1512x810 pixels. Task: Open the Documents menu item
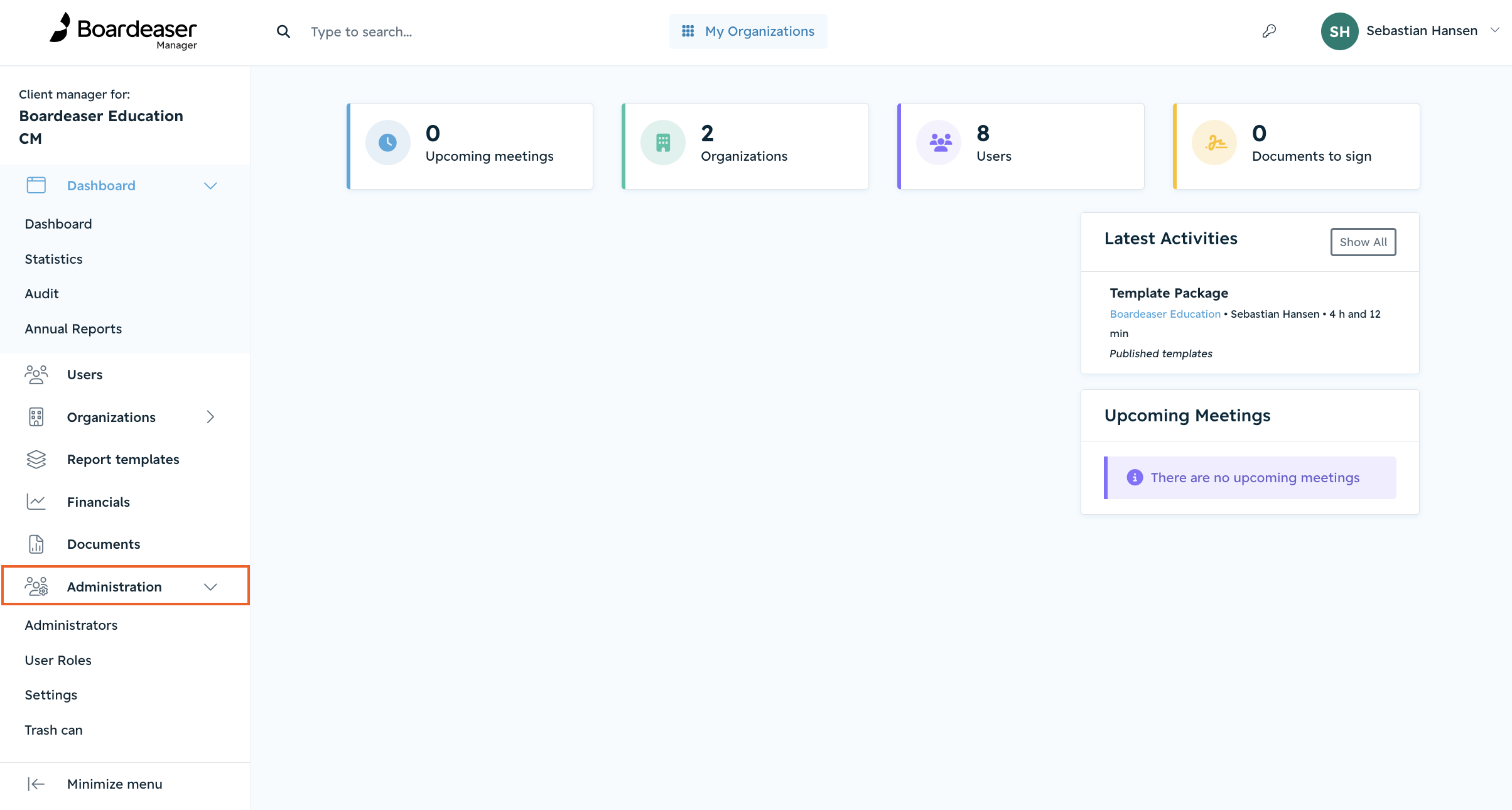point(104,544)
